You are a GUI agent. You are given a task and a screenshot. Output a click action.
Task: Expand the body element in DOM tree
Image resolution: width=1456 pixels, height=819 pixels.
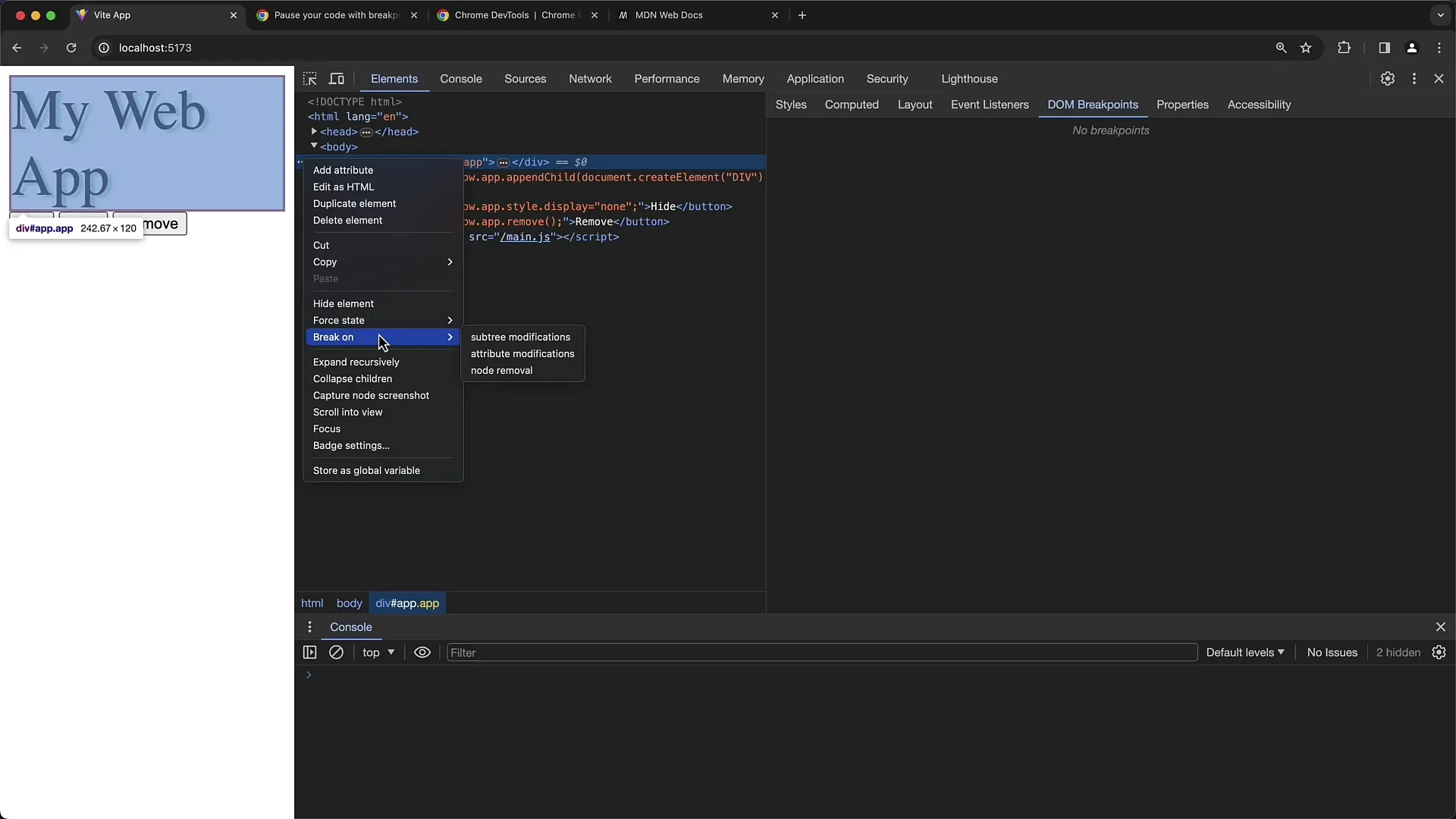tap(315, 146)
